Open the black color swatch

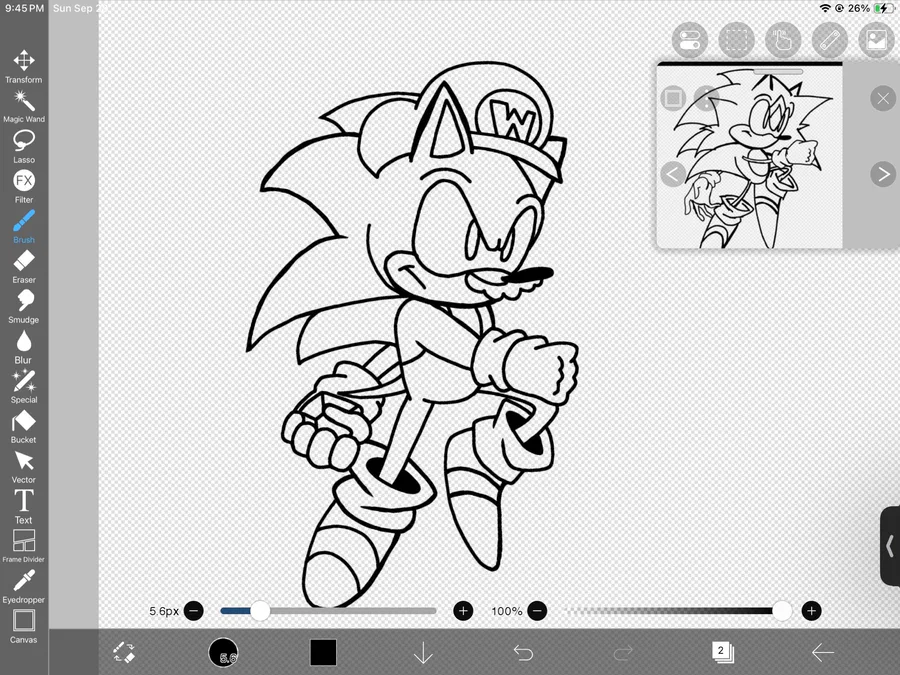tap(323, 653)
